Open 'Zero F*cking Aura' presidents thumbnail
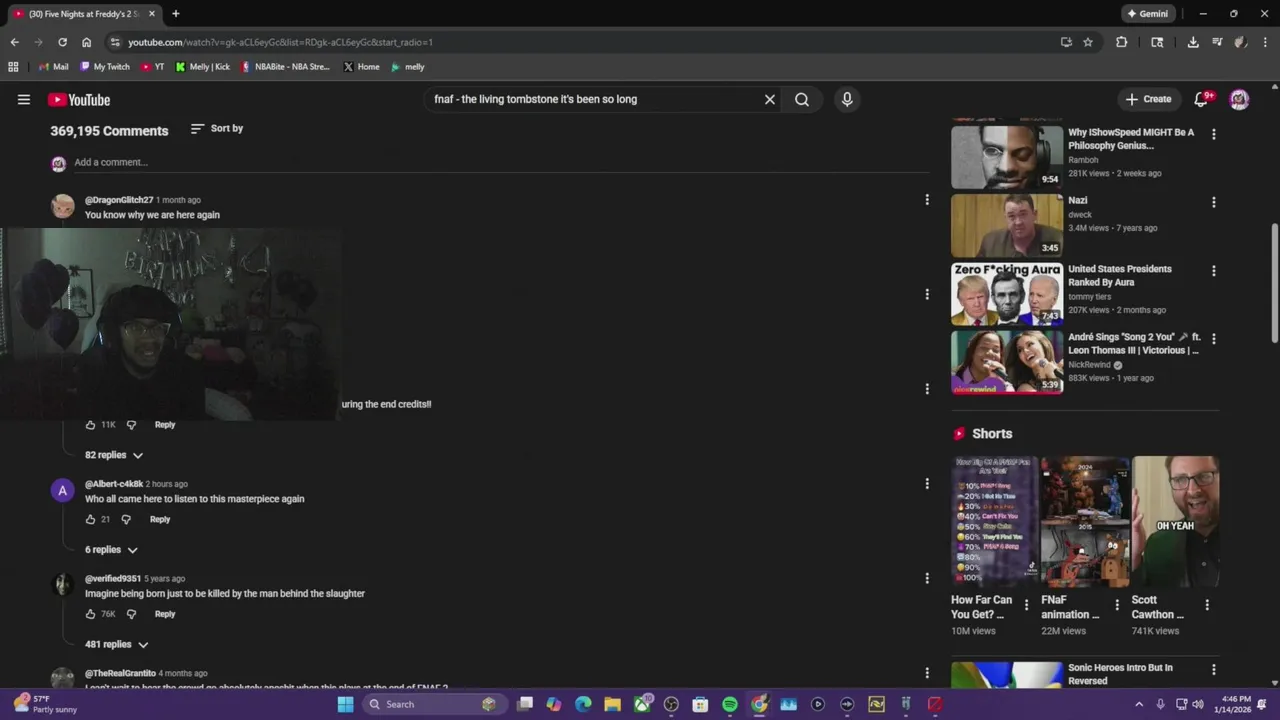 coord(1007,294)
